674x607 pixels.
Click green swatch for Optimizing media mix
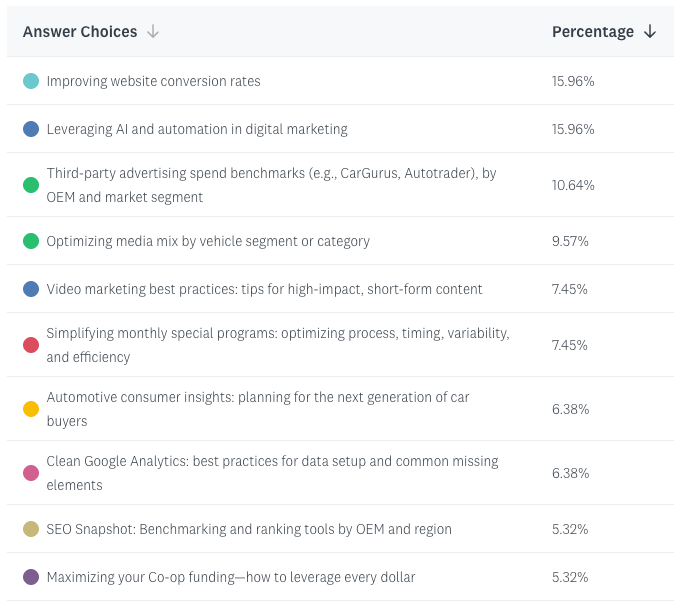pyautogui.click(x=31, y=241)
